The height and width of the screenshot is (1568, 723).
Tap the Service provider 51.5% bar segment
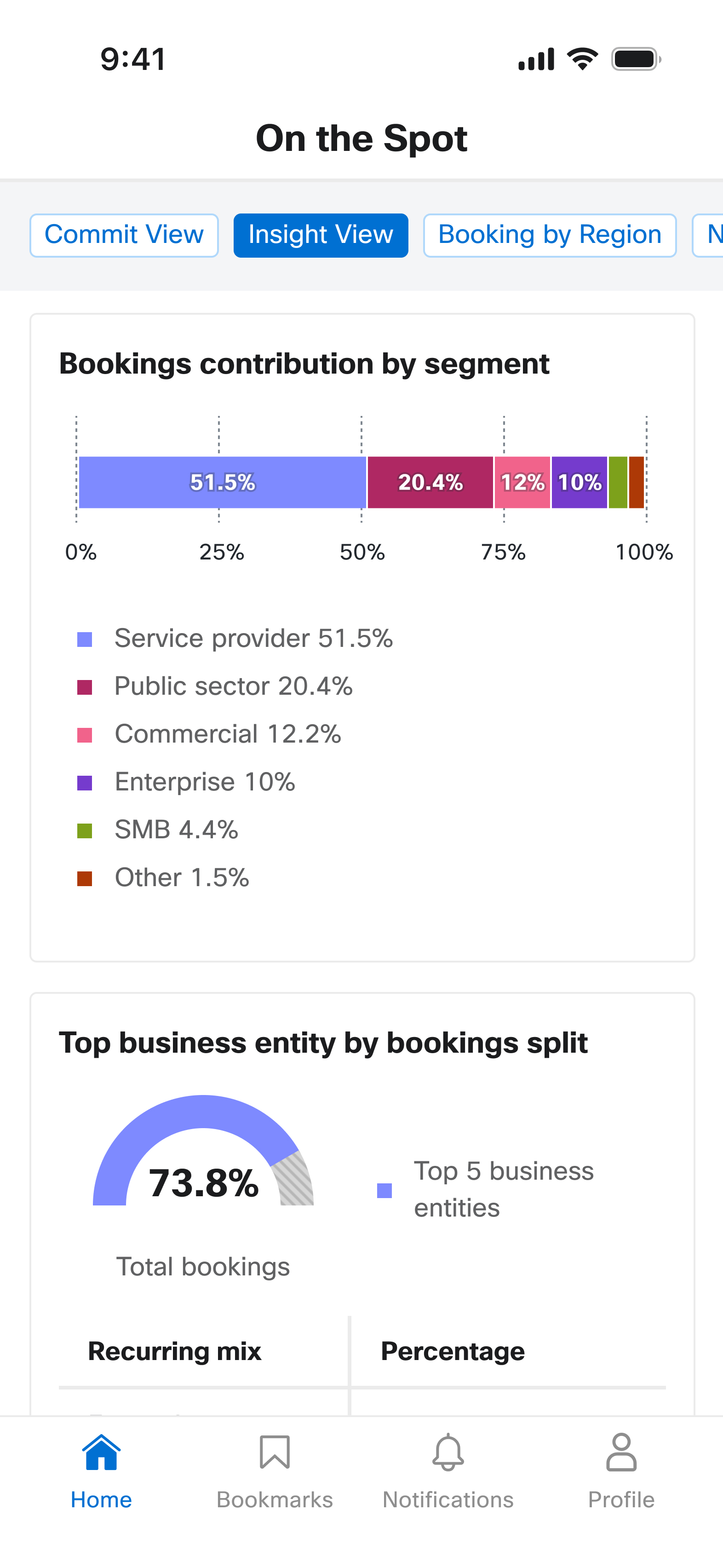tap(223, 482)
